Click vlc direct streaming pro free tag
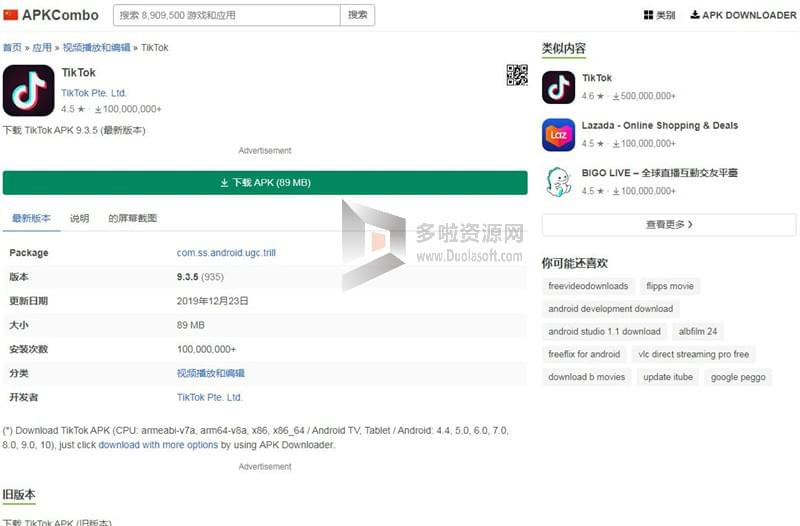800x526 pixels. [x=694, y=354]
